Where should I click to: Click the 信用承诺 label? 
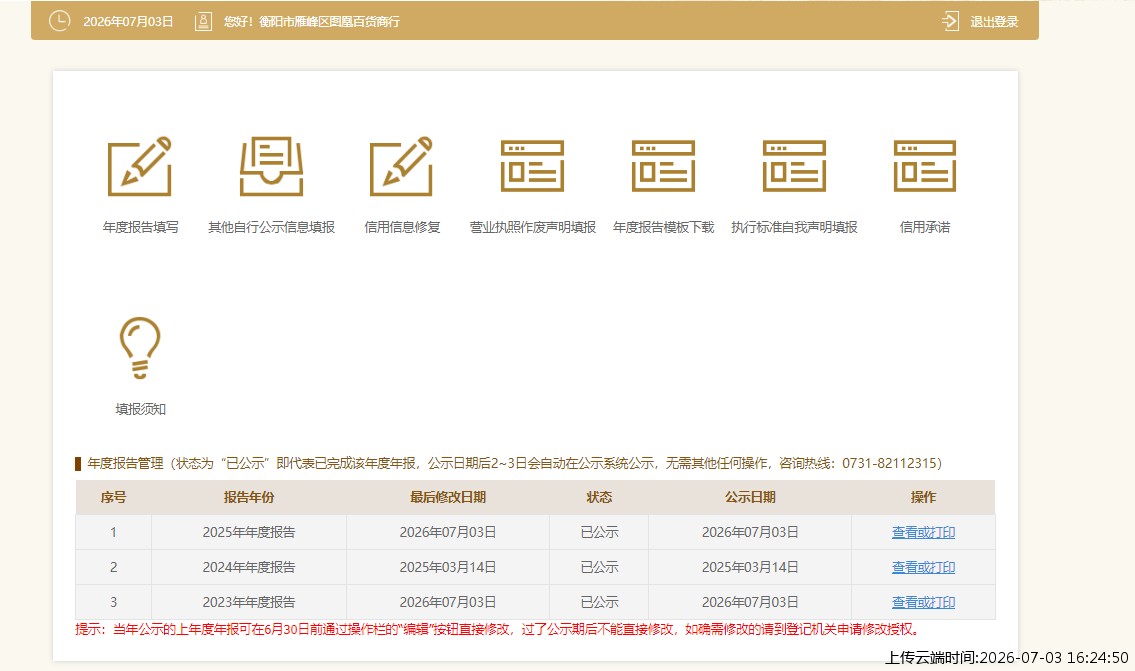click(925, 227)
